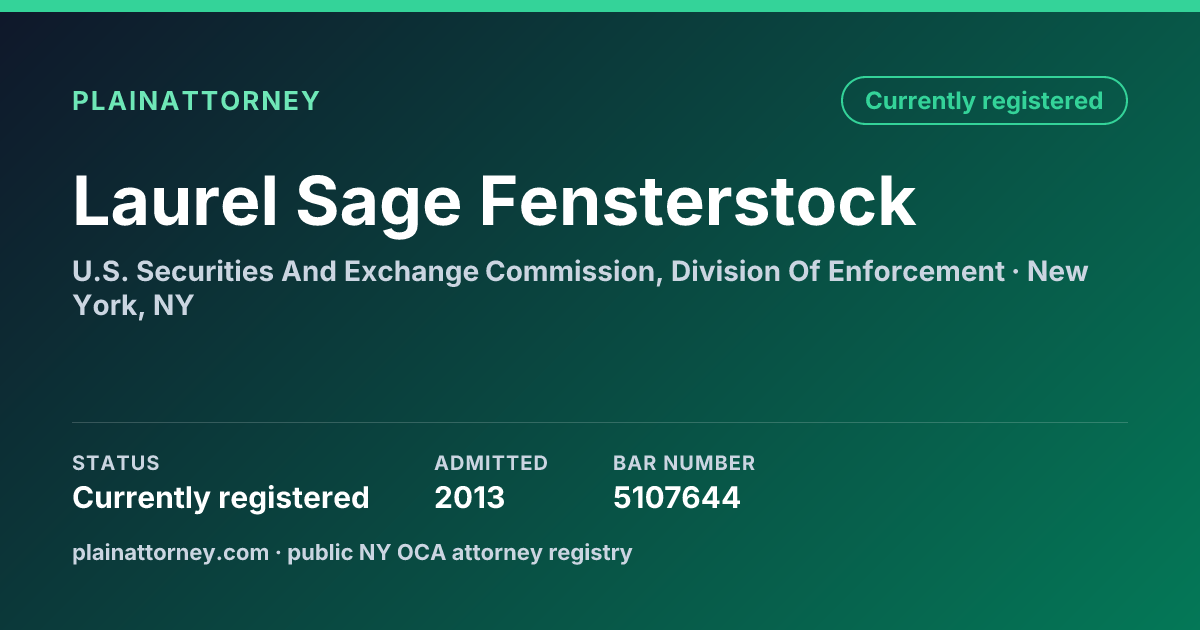Select the first name Laurel in heading
Viewport: 1200px width, 630px height.
[x=175, y=201]
